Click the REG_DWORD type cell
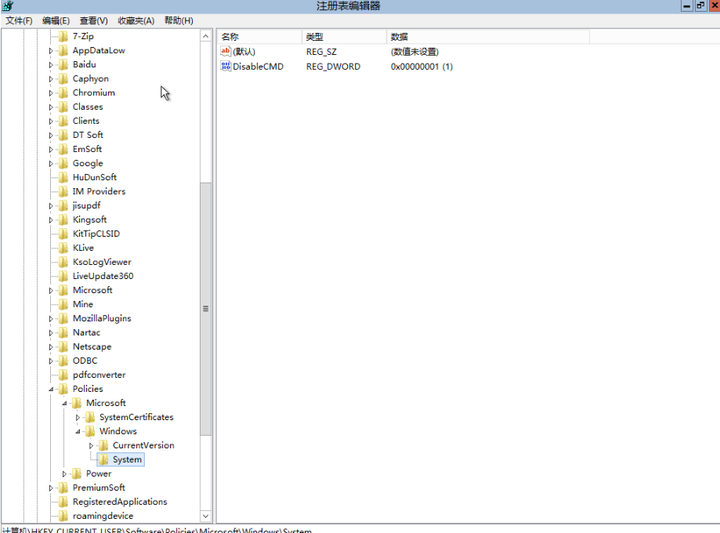 (333, 67)
